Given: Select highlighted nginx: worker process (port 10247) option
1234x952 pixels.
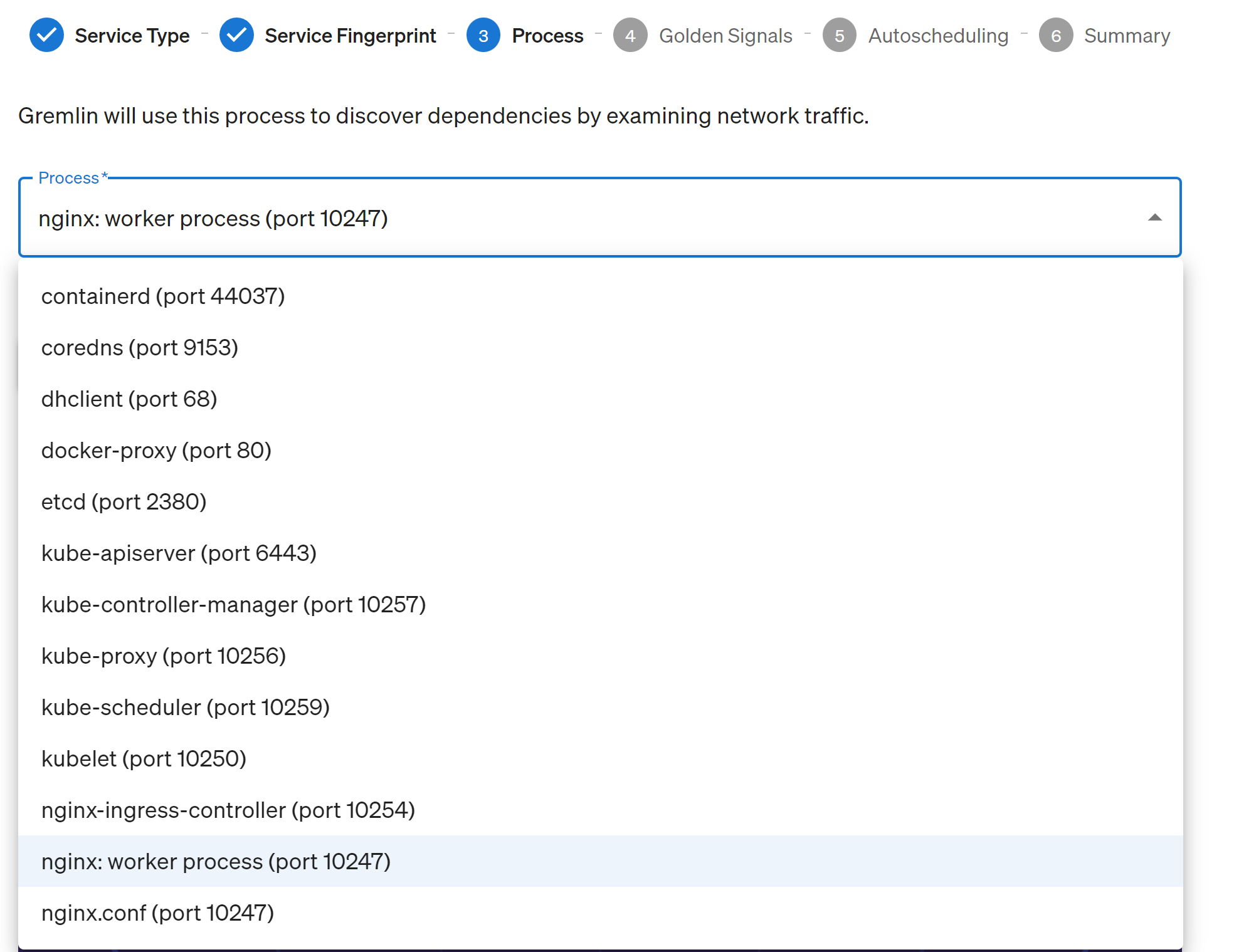Looking at the screenshot, I should [600, 861].
